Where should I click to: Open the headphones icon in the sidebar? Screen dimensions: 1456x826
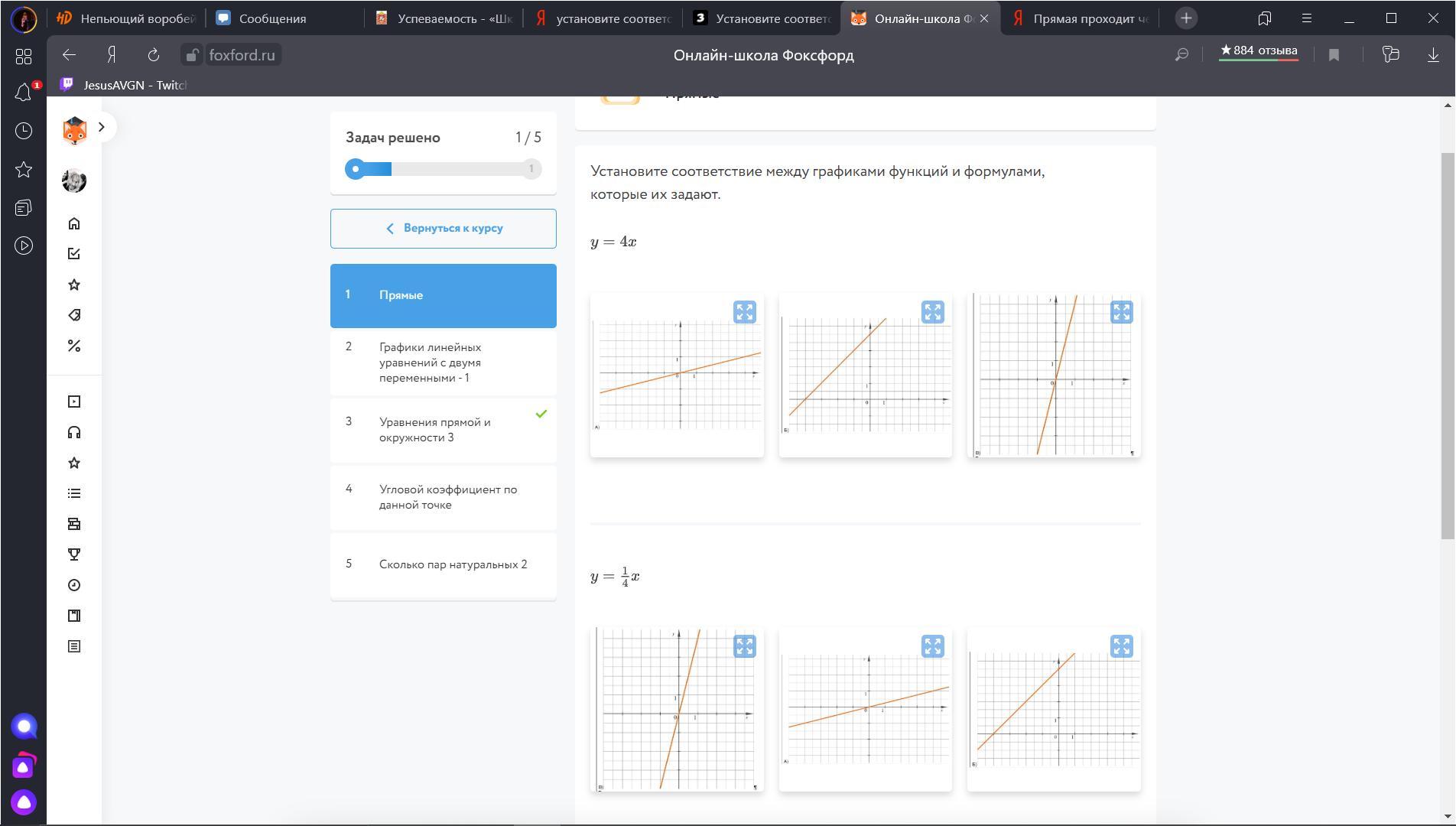(x=74, y=432)
